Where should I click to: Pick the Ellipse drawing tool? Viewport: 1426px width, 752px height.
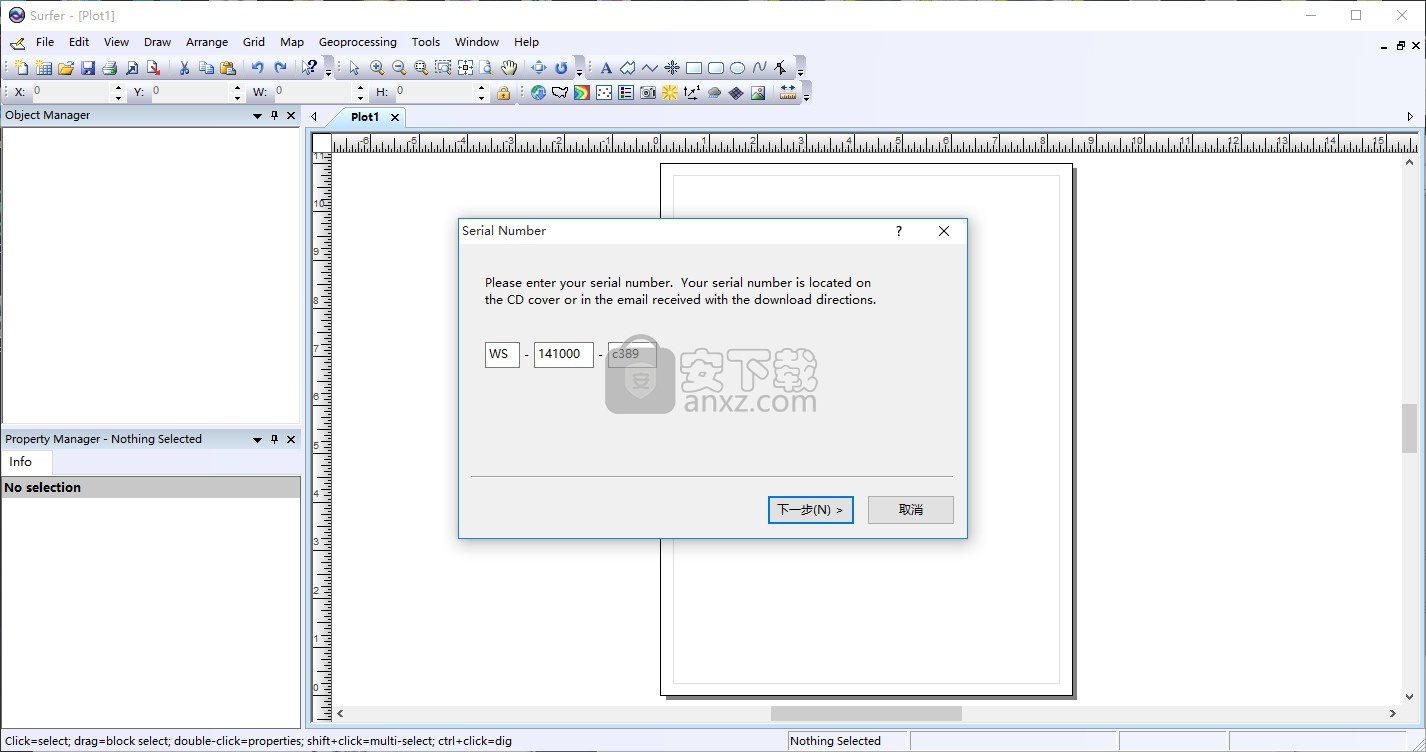click(738, 68)
